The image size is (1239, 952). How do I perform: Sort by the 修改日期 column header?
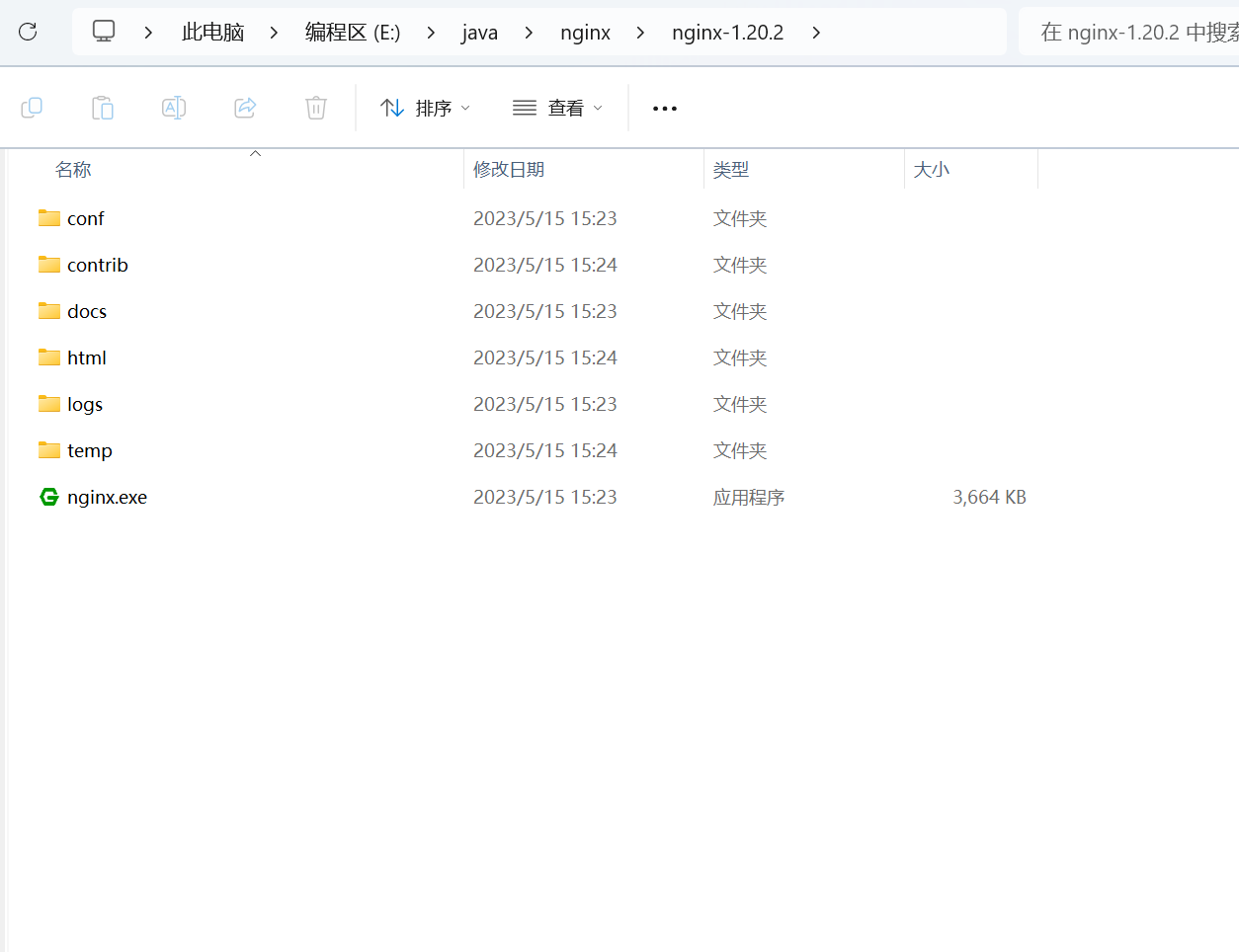509,170
